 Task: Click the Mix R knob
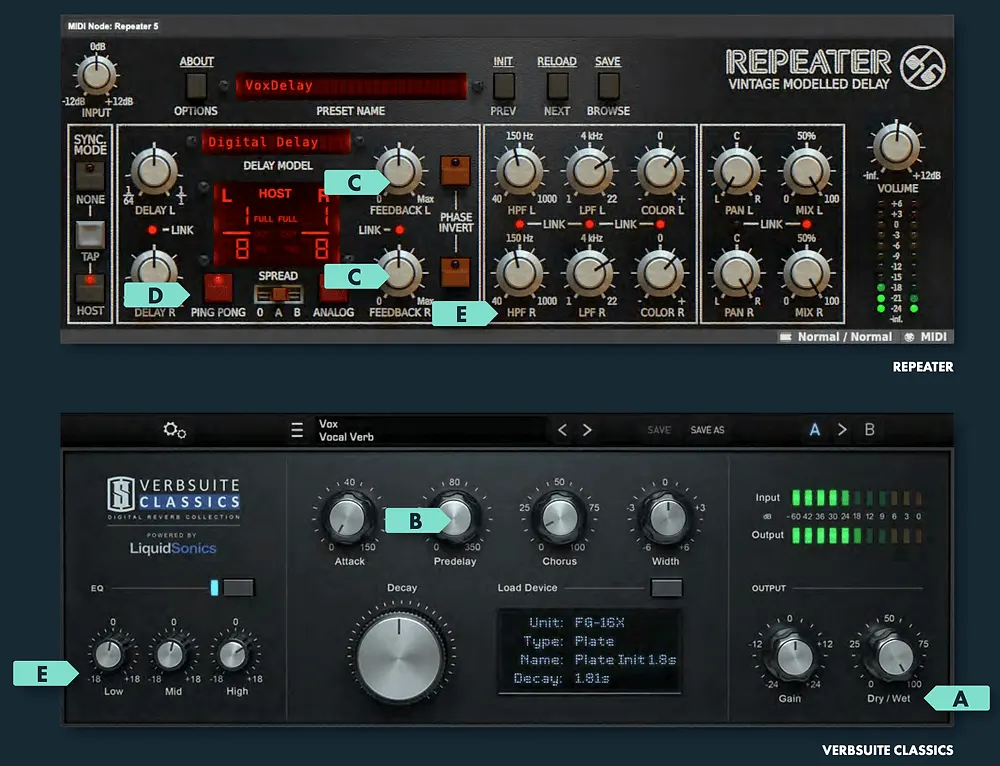click(x=807, y=273)
